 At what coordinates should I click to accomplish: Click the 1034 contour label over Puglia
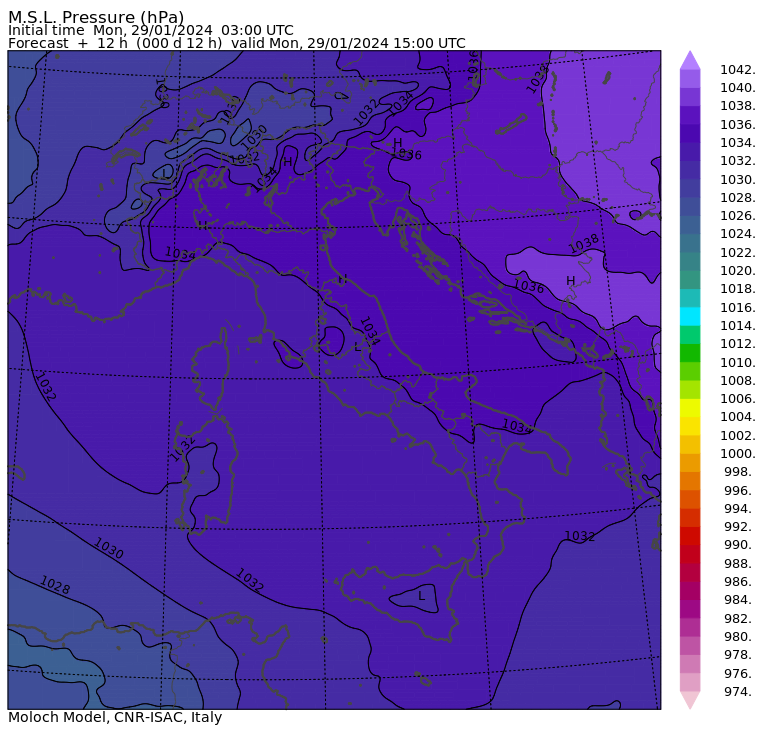click(517, 426)
